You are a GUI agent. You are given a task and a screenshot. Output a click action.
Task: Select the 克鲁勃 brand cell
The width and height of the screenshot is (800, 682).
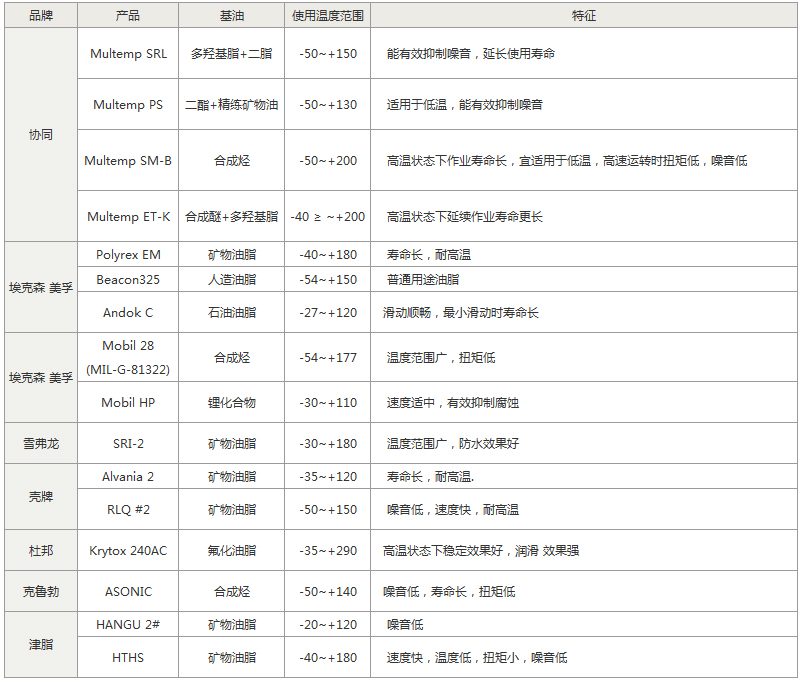pyautogui.click(x=41, y=591)
